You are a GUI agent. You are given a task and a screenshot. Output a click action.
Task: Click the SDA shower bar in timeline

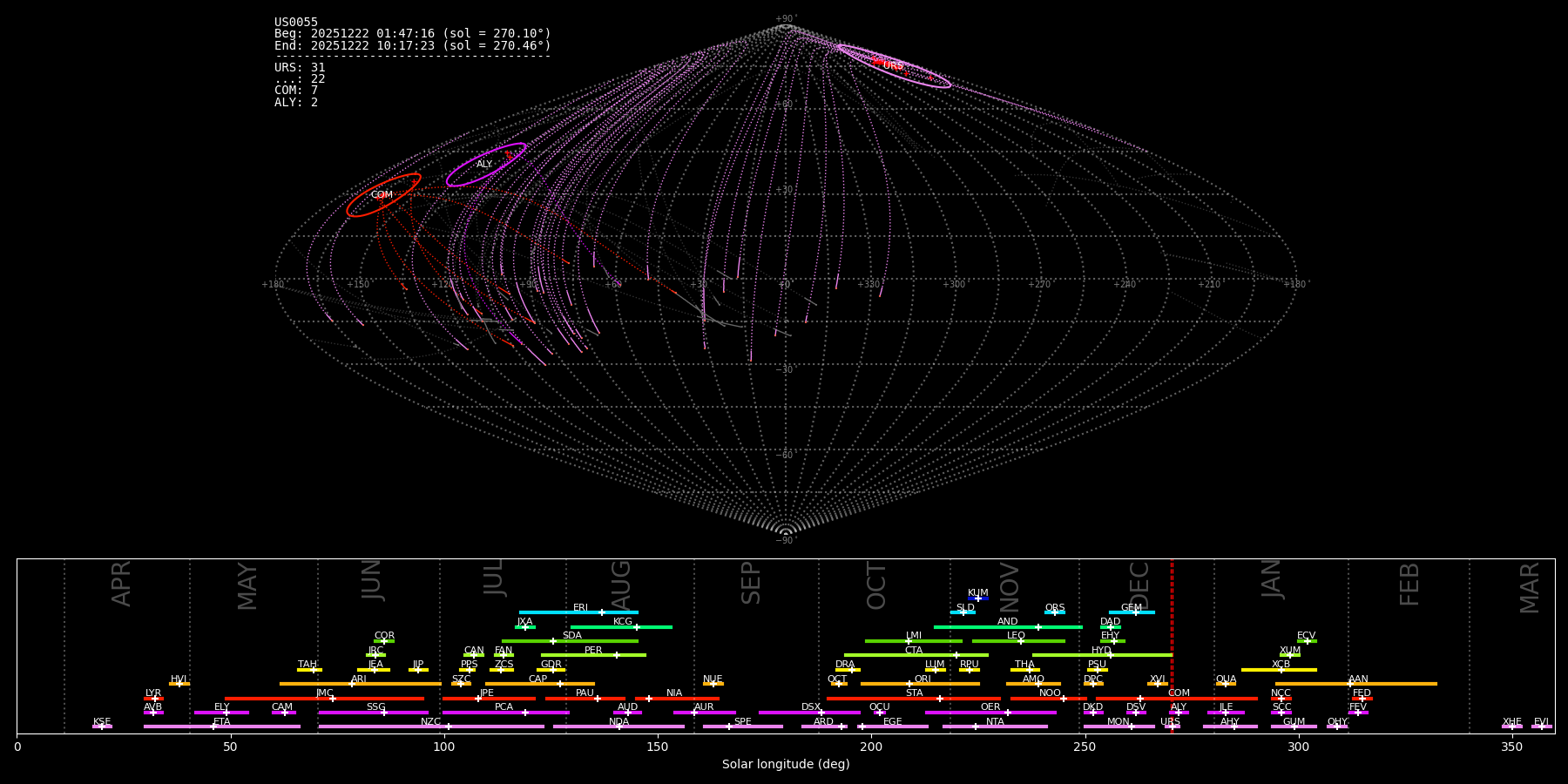(x=570, y=641)
